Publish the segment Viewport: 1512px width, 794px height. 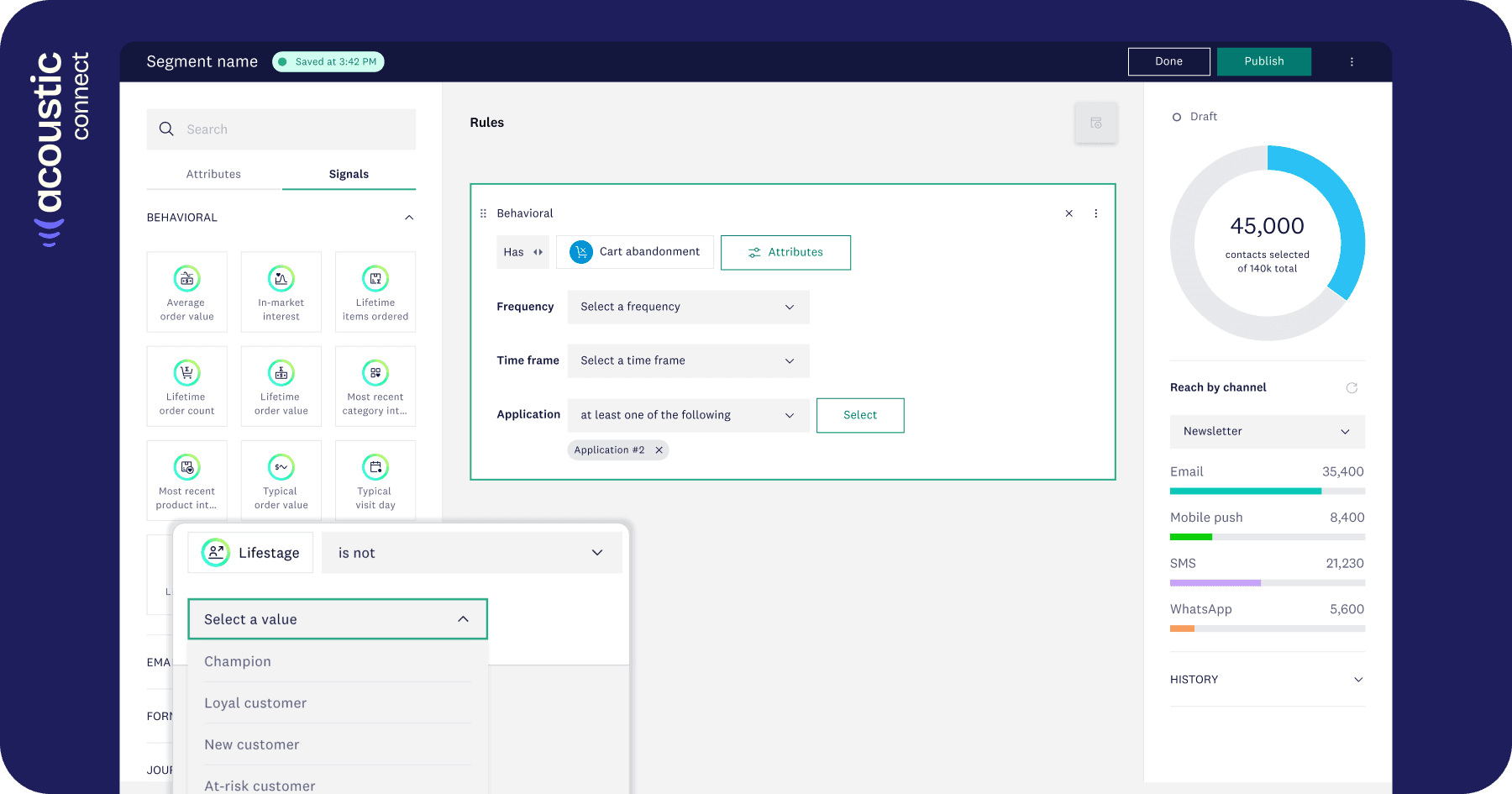[x=1263, y=61]
